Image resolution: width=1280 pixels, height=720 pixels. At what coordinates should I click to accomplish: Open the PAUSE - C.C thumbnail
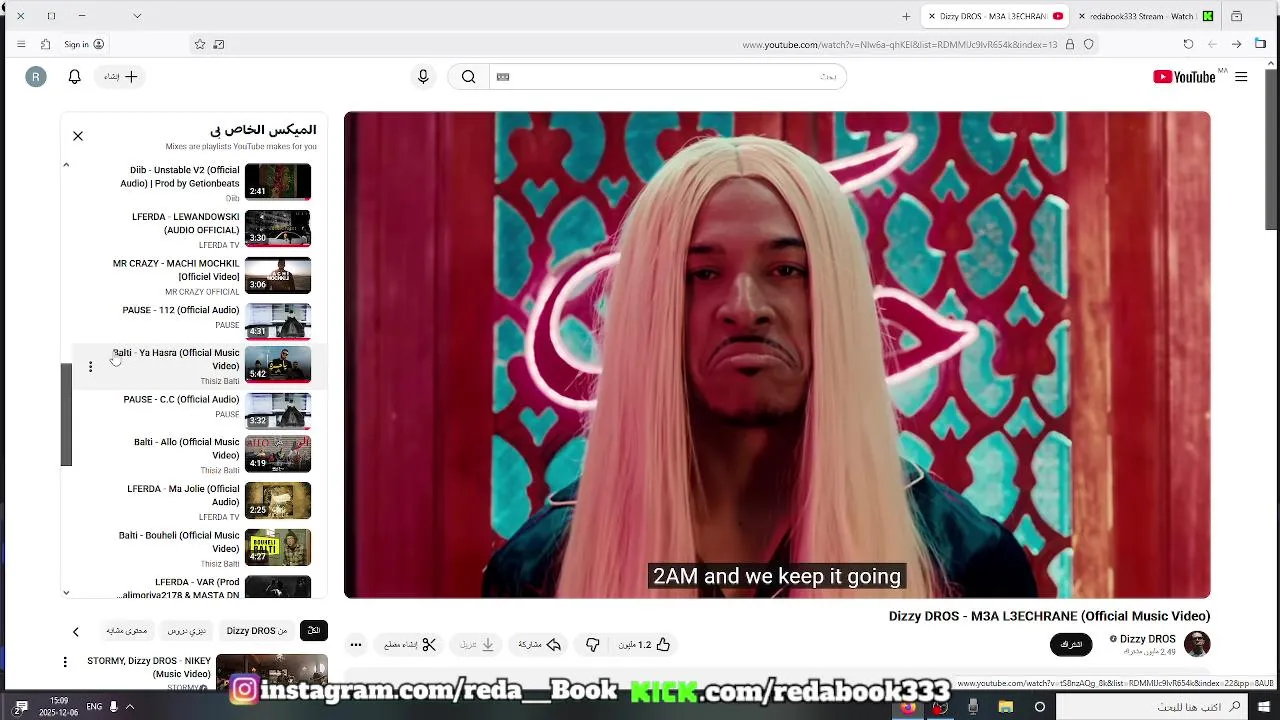pyautogui.click(x=278, y=410)
